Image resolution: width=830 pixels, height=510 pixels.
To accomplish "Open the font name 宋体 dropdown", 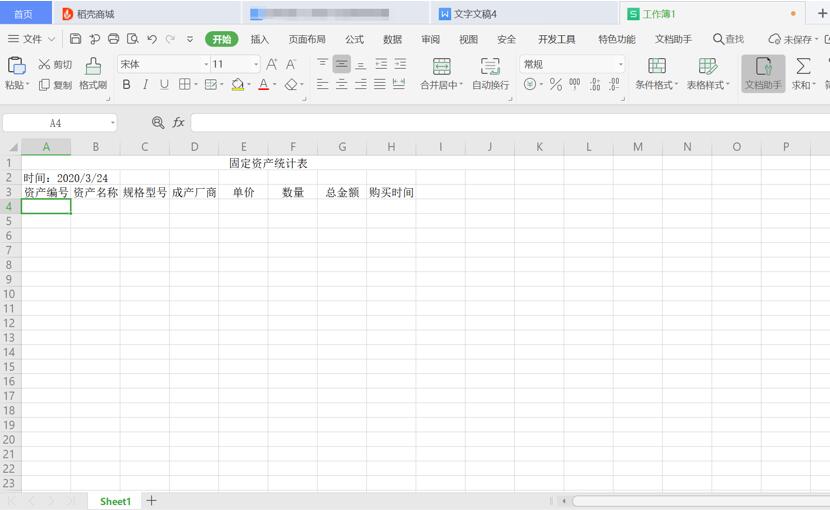I will (x=206, y=64).
